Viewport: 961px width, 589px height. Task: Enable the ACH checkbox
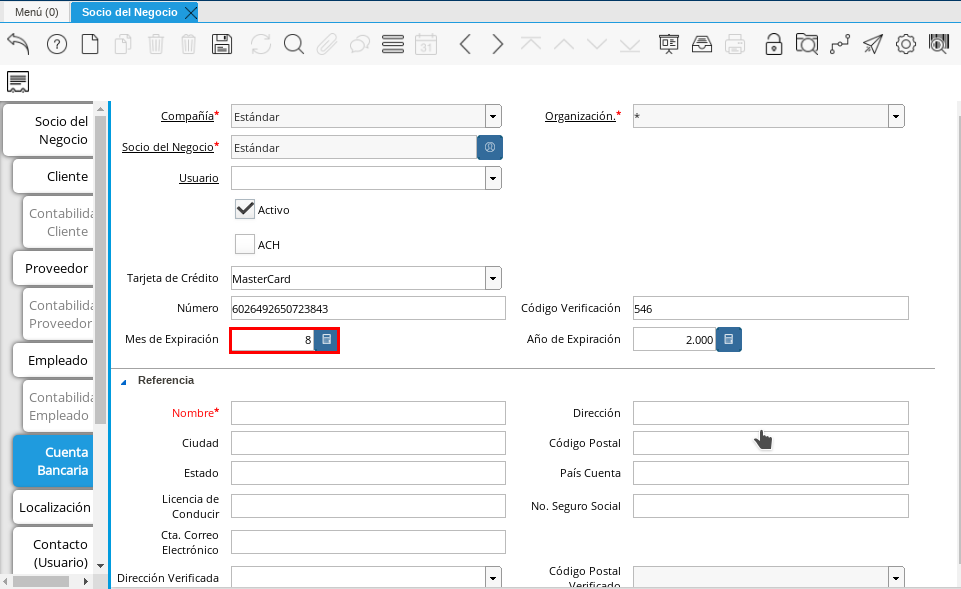pyautogui.click(x=245, y=244)
